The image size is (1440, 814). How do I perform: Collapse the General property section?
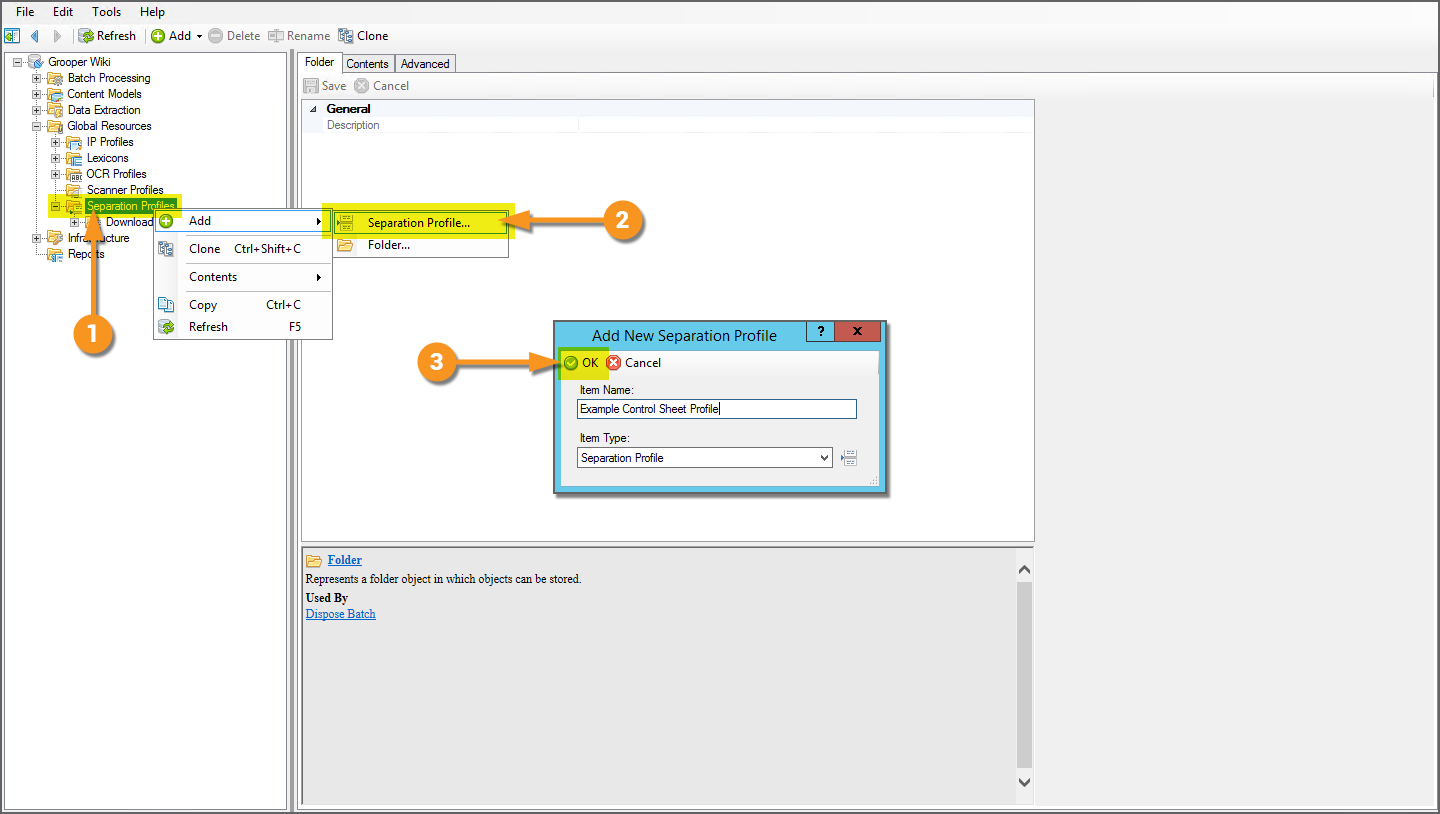coord(313,109)
